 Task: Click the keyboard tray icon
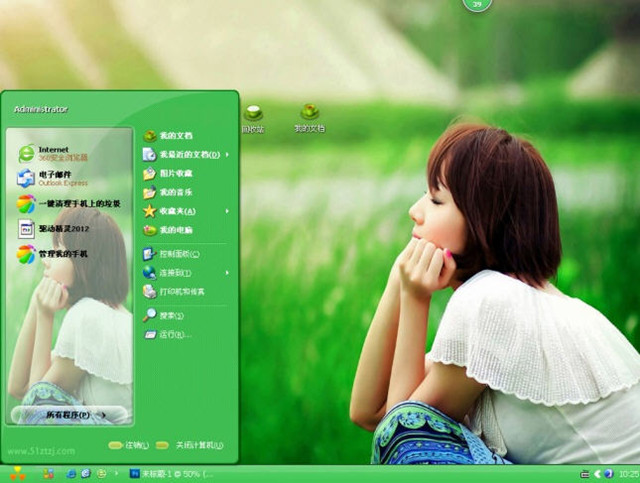click(x=584, y=474)
